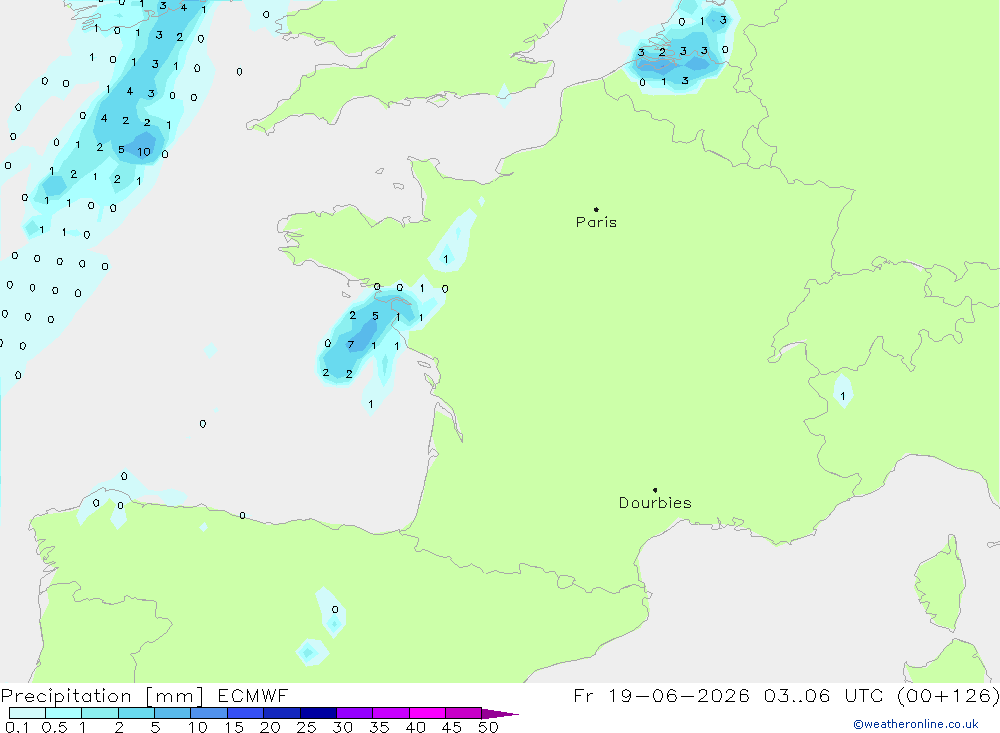This screenshot has height=733, width=1000.
Task: Click the '03..06 UTC' time text
Action: pyautogui.click(x=823, y=695)
